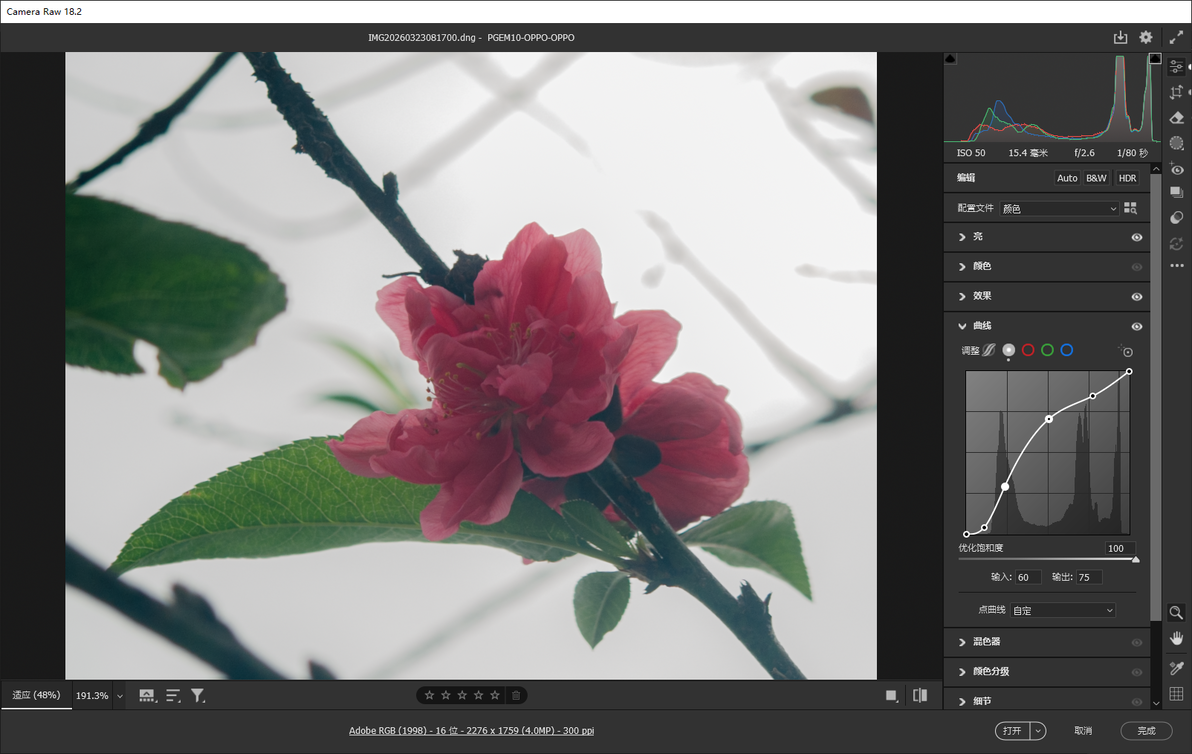Expand the 细节 panel

tap(962, 702)
